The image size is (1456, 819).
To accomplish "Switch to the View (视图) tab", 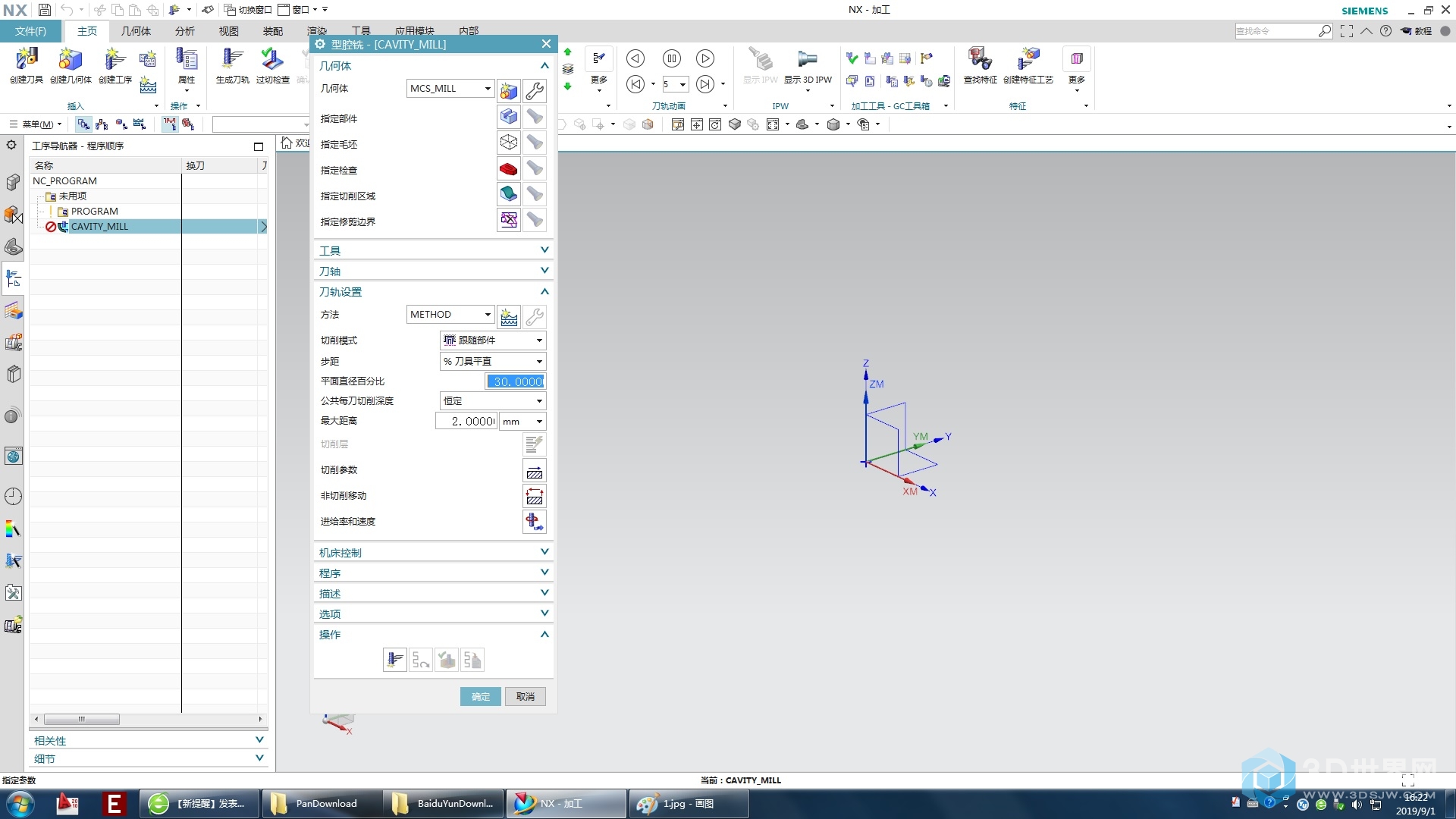I will click(x=229, y=31).
